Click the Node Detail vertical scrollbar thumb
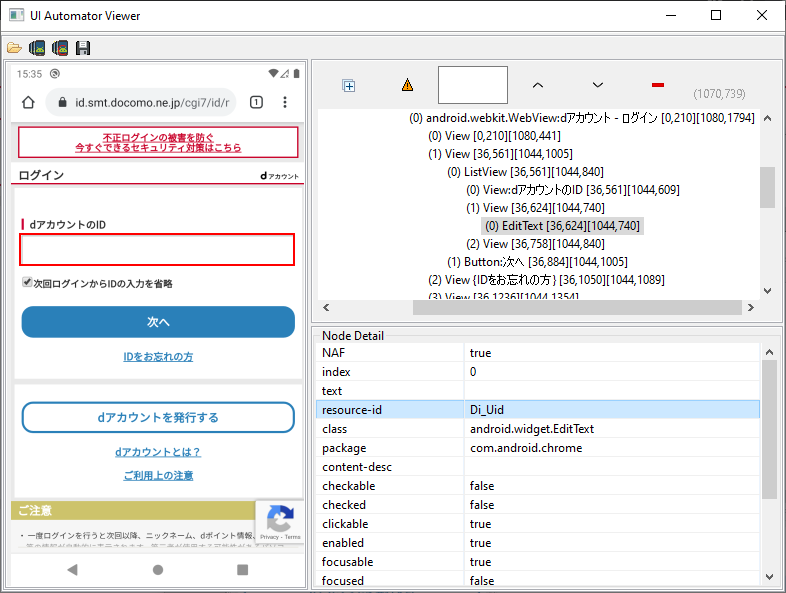This screenshot has height=593, width=786. click(x=769, y=430)
